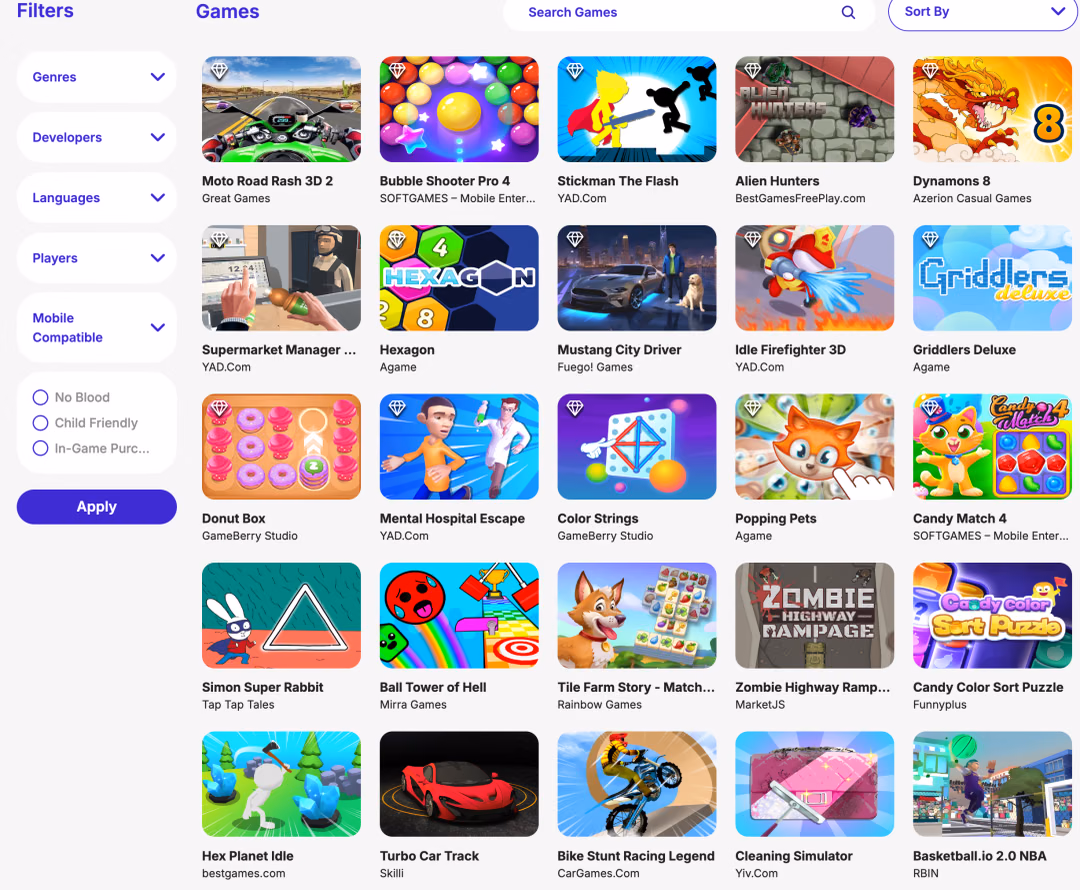Screen dimensions: 1080x890
Task: Open the Languages filter dropdown
Action: (96, 198)
